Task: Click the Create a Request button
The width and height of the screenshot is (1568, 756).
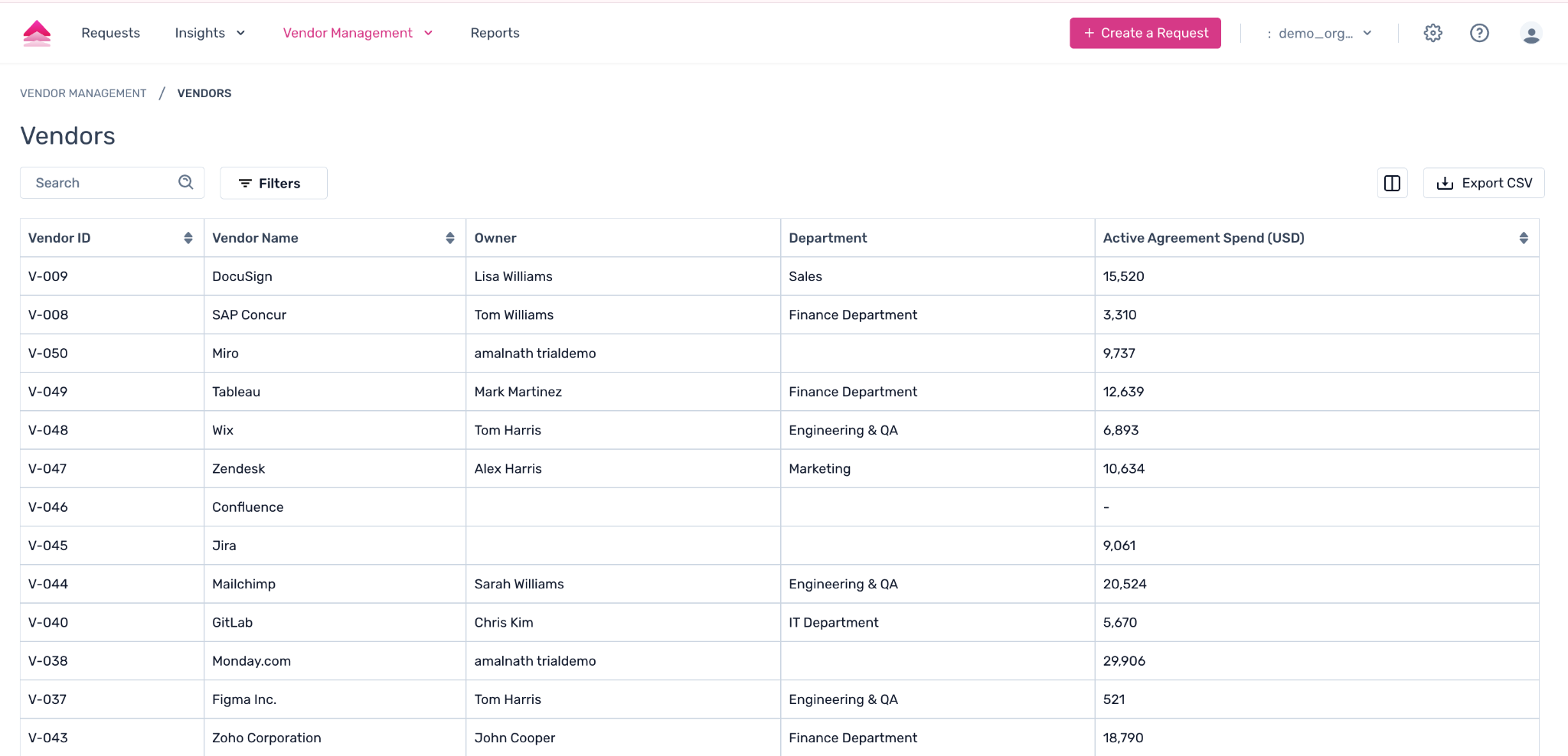Action: 1145,33
